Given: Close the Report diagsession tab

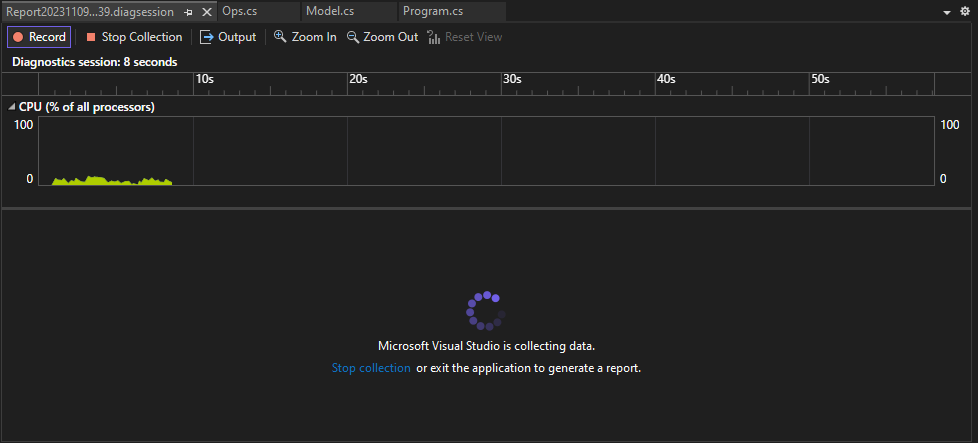Looking at the screenshot, I should 207,12.
